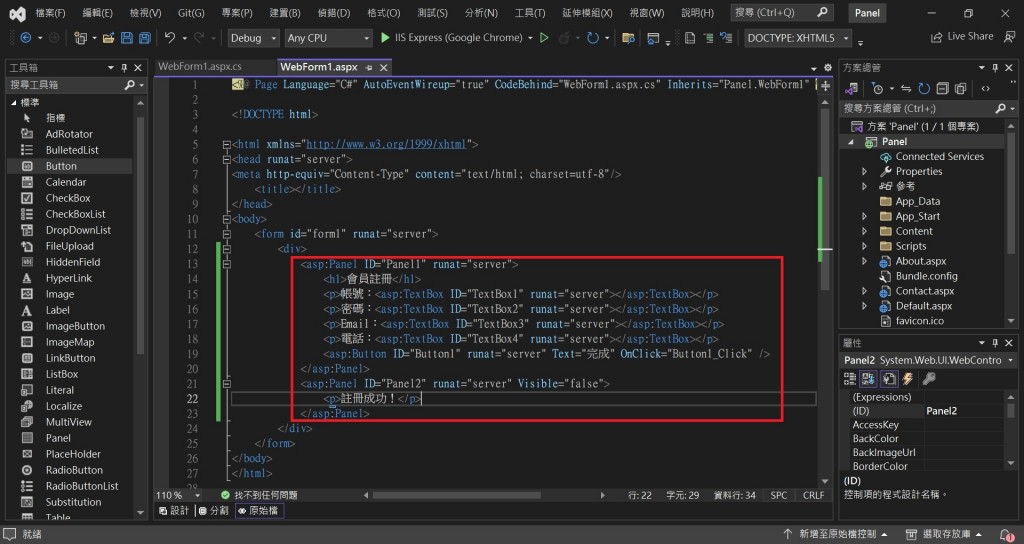Image resolution: width=1024 pixels, height=544 pixels.
Task: Click Categorized view icon in Properties panel
Action: tap(851, 378)
